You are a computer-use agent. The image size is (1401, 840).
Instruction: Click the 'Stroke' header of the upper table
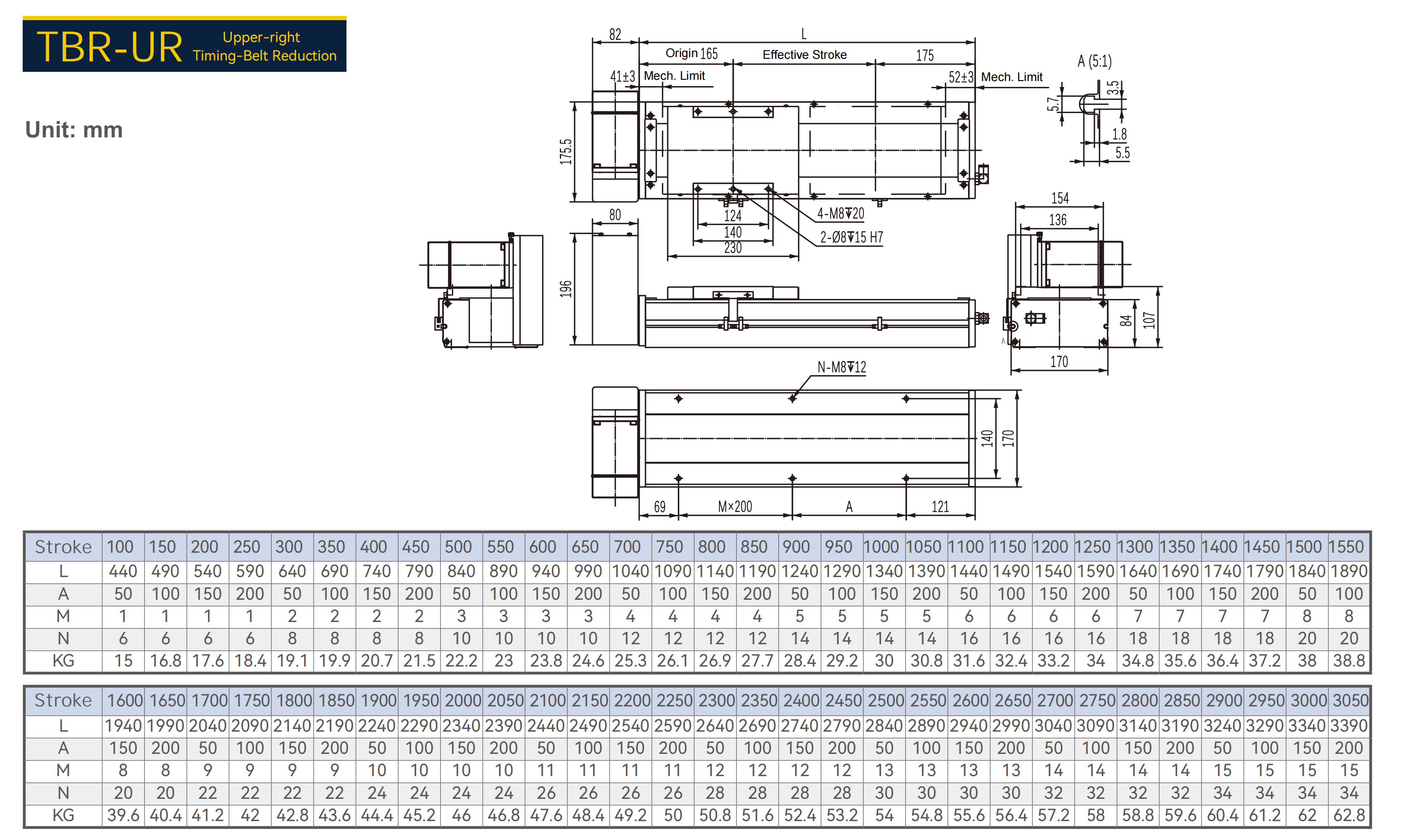coord(63,547)
